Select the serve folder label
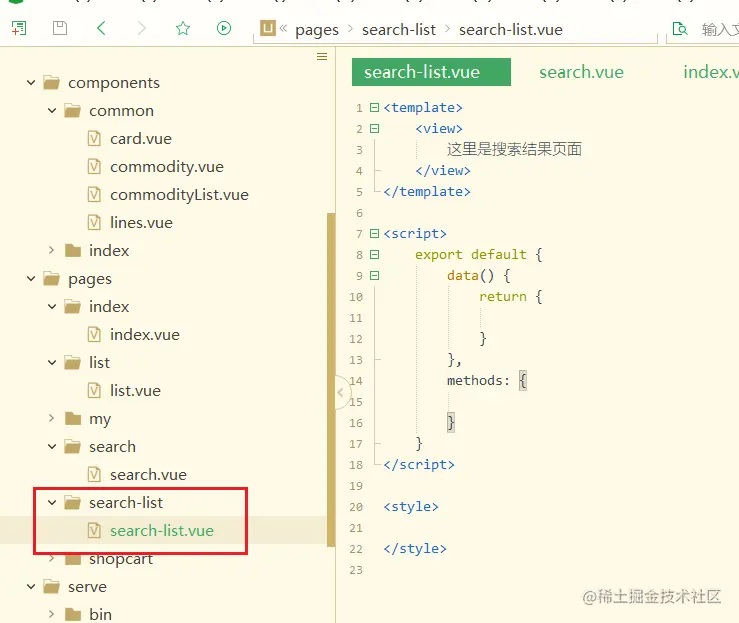Viewport: 739px width, 623px height. [x=87, y=587]
